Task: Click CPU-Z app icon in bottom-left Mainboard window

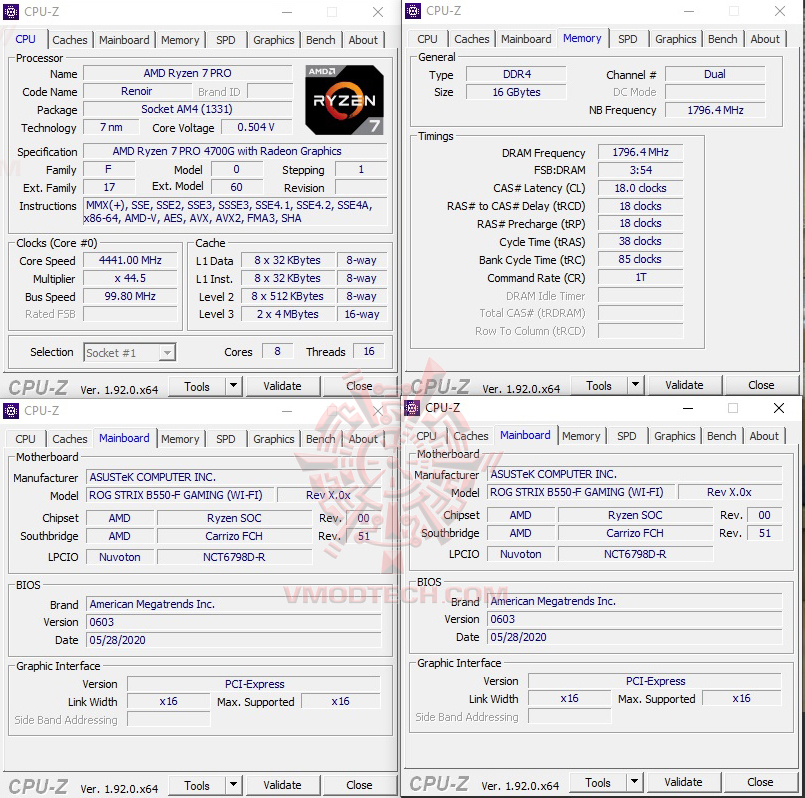Action: pos(11,411)
